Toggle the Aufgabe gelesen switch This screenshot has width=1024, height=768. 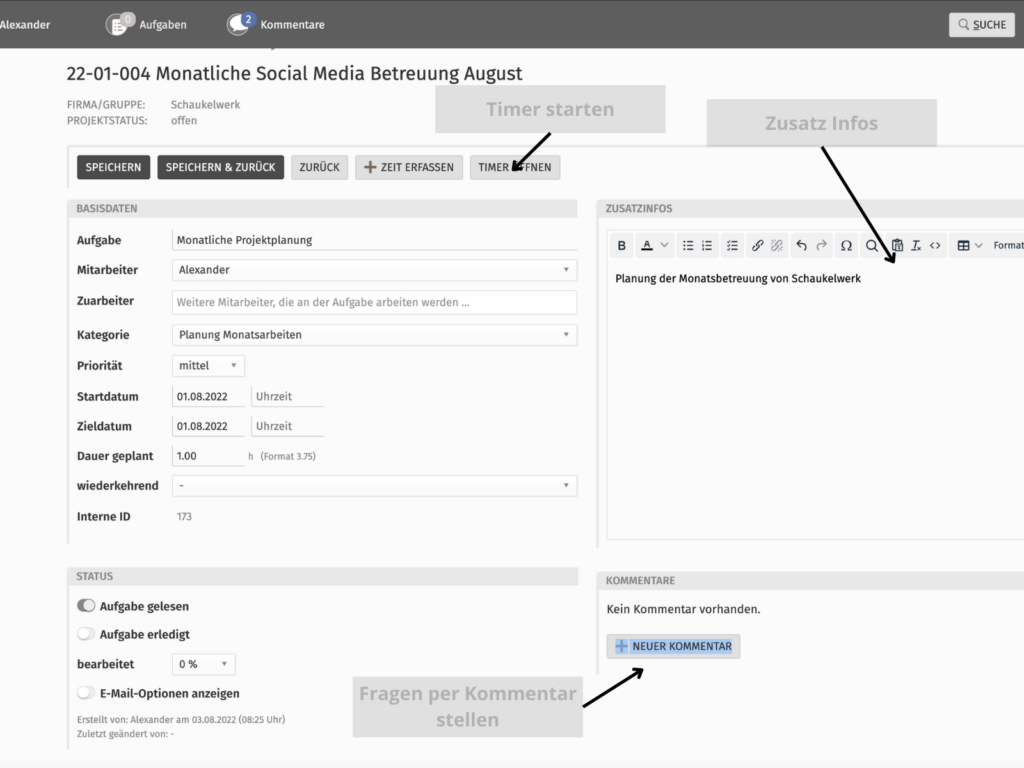click(86, 606)
